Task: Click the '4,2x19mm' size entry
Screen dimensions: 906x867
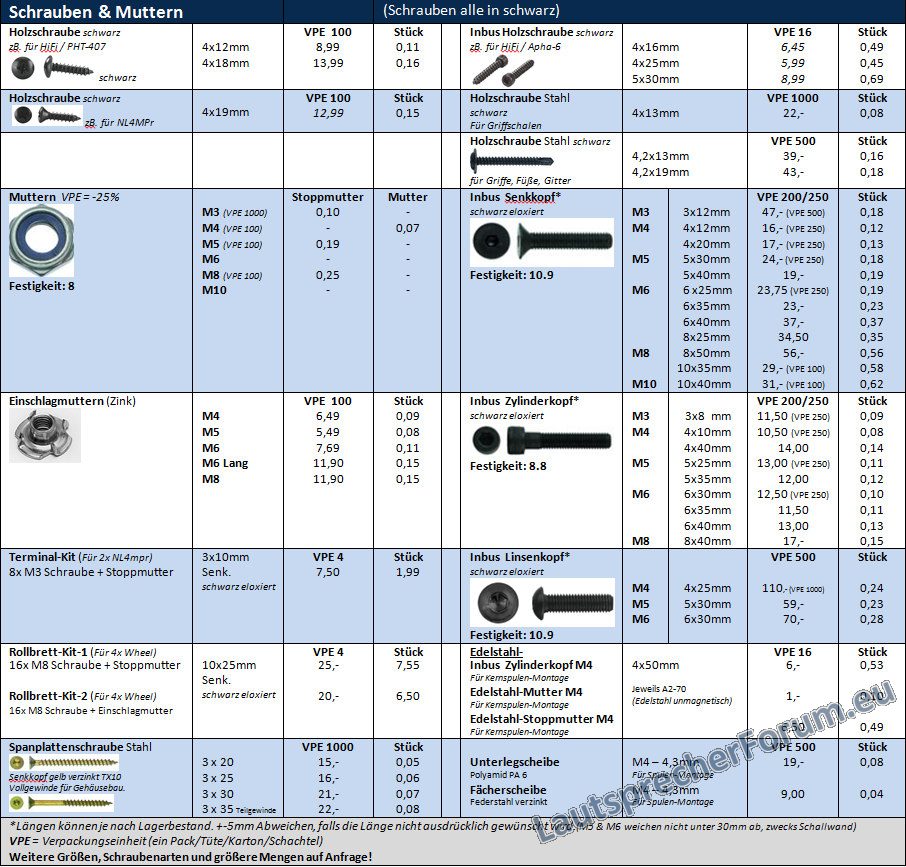Action: pos(660,172)
